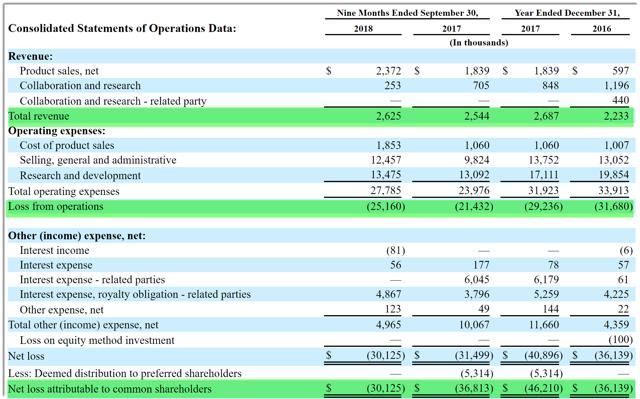Click the 'Product sales, net' row label
This screenshot has width=640, height=399.
coord(59,71)
